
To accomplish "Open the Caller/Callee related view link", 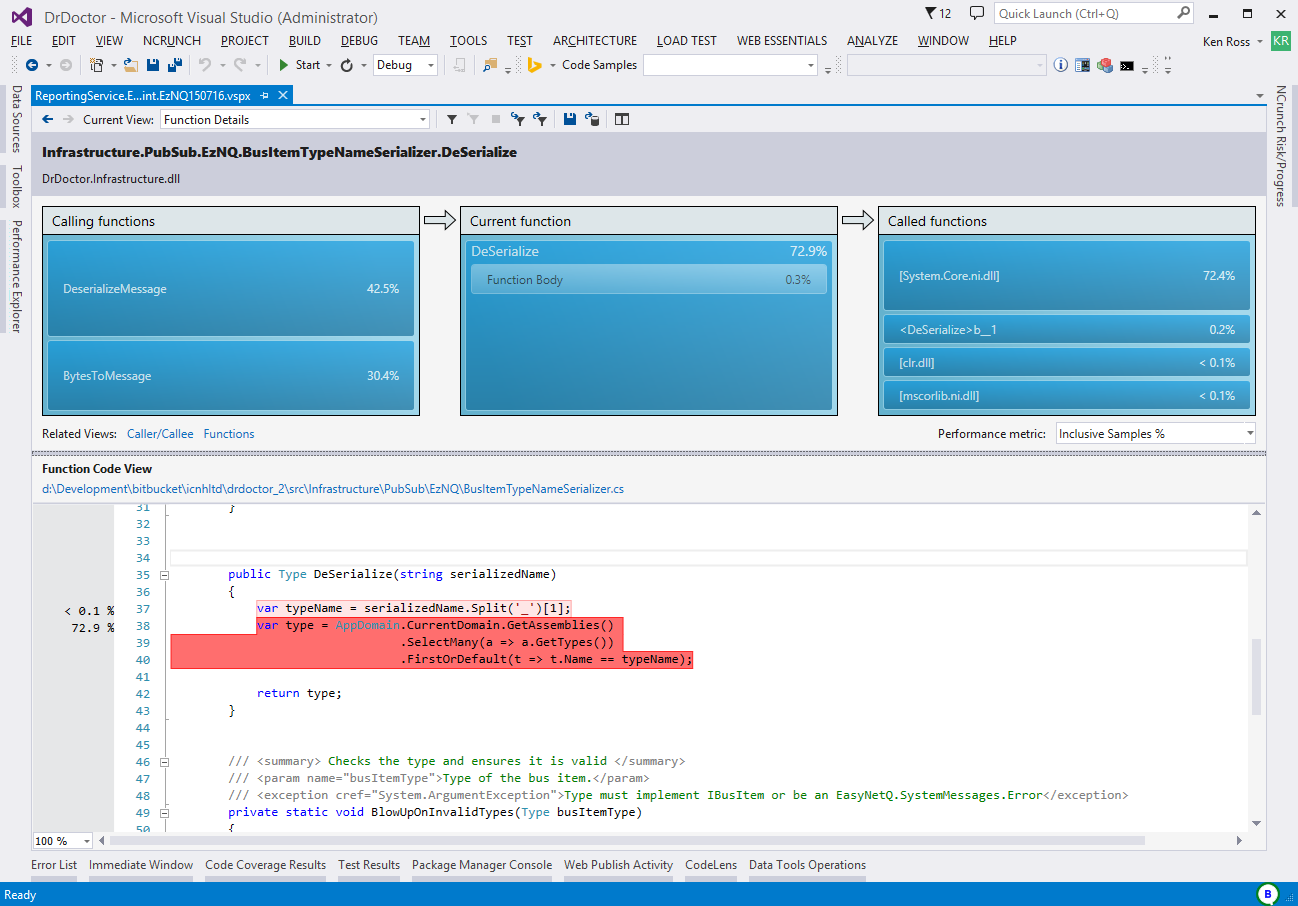I will click(160, 434).
